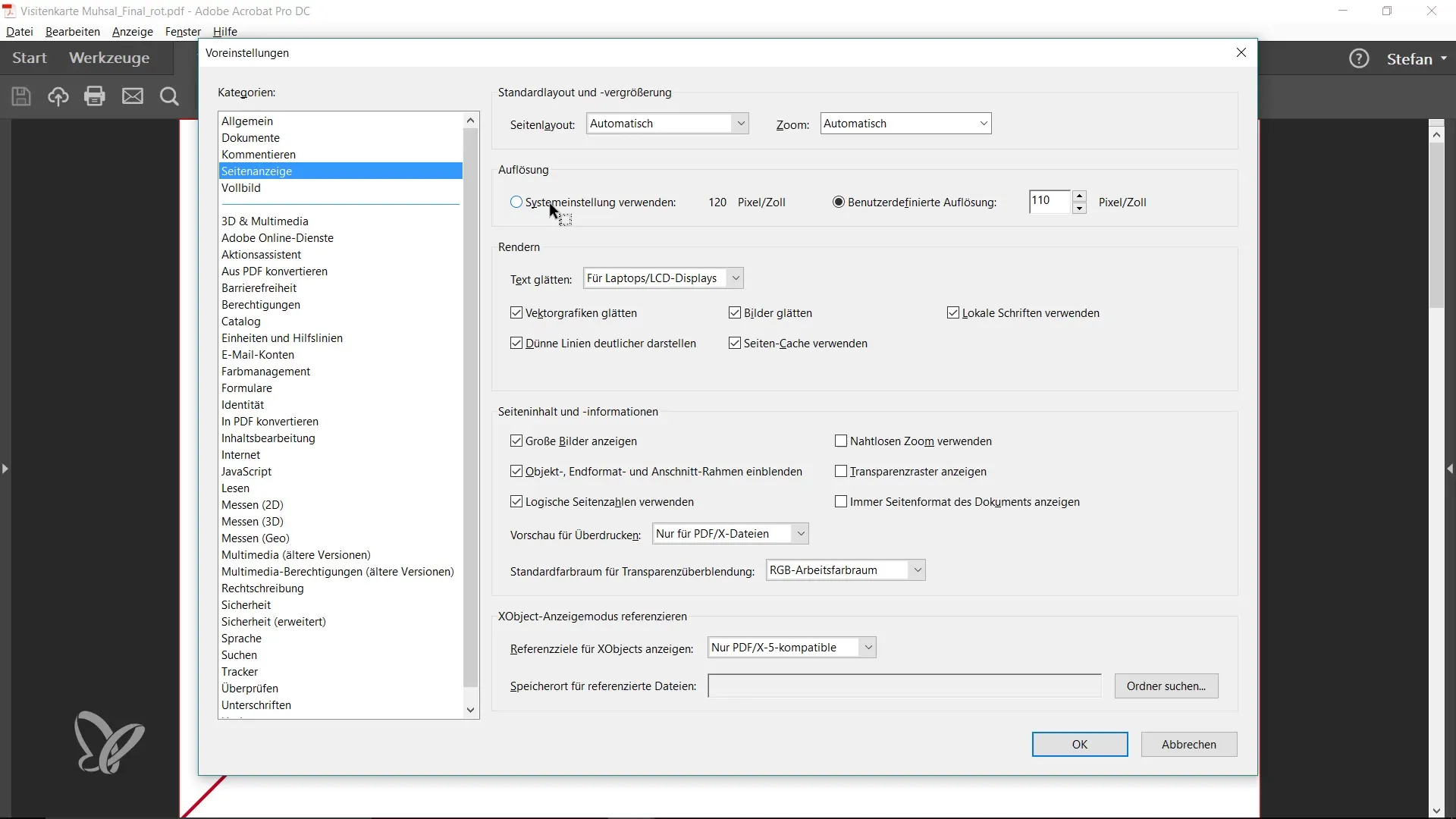Select Unterschriften category
This screenshot has width=1456, height=819.
pos(340,705)
